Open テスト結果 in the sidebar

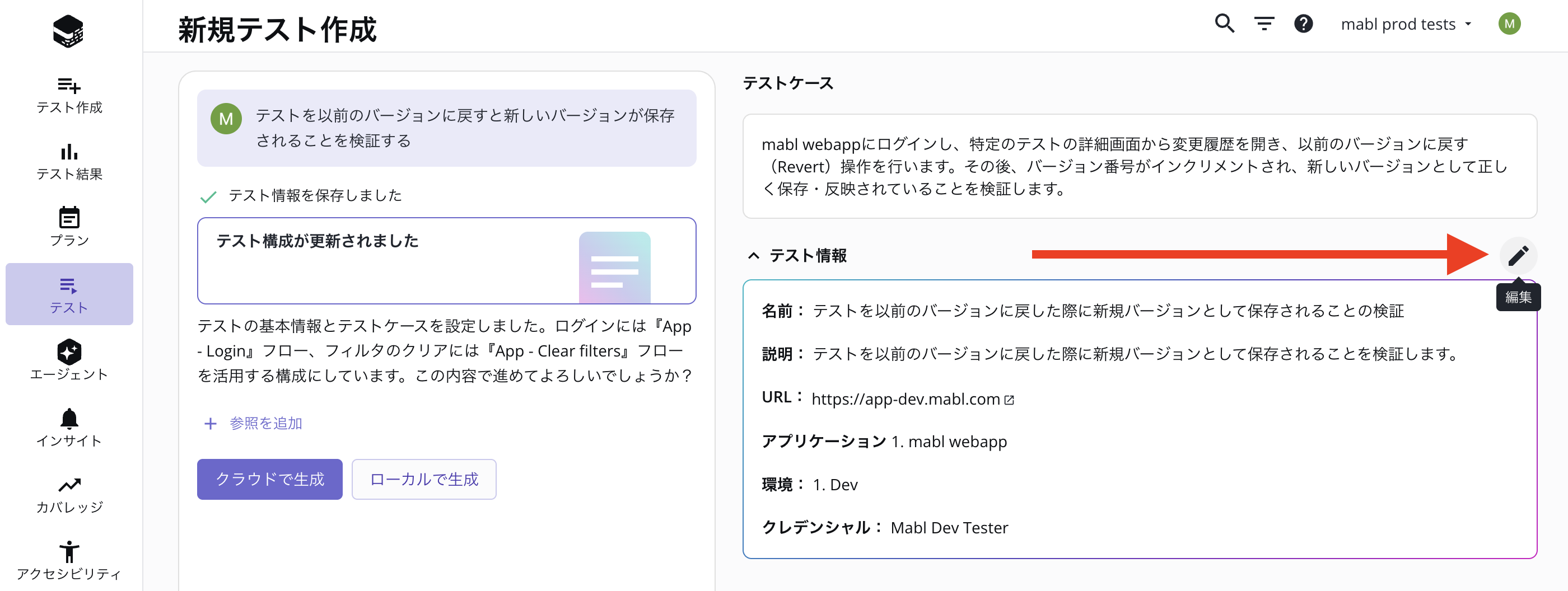coord(69,162)
